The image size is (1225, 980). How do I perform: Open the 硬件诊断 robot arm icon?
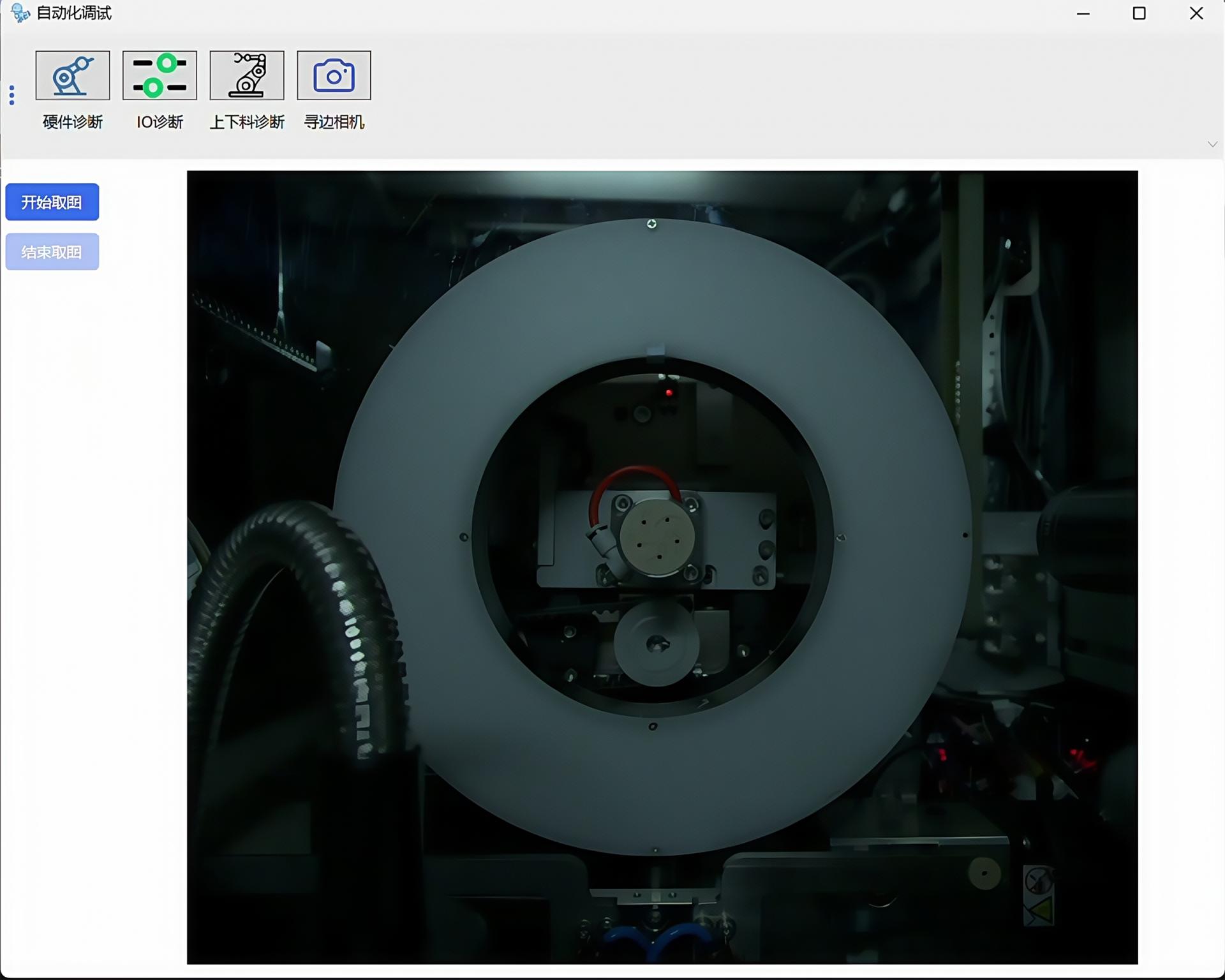[x=73, y=75]
